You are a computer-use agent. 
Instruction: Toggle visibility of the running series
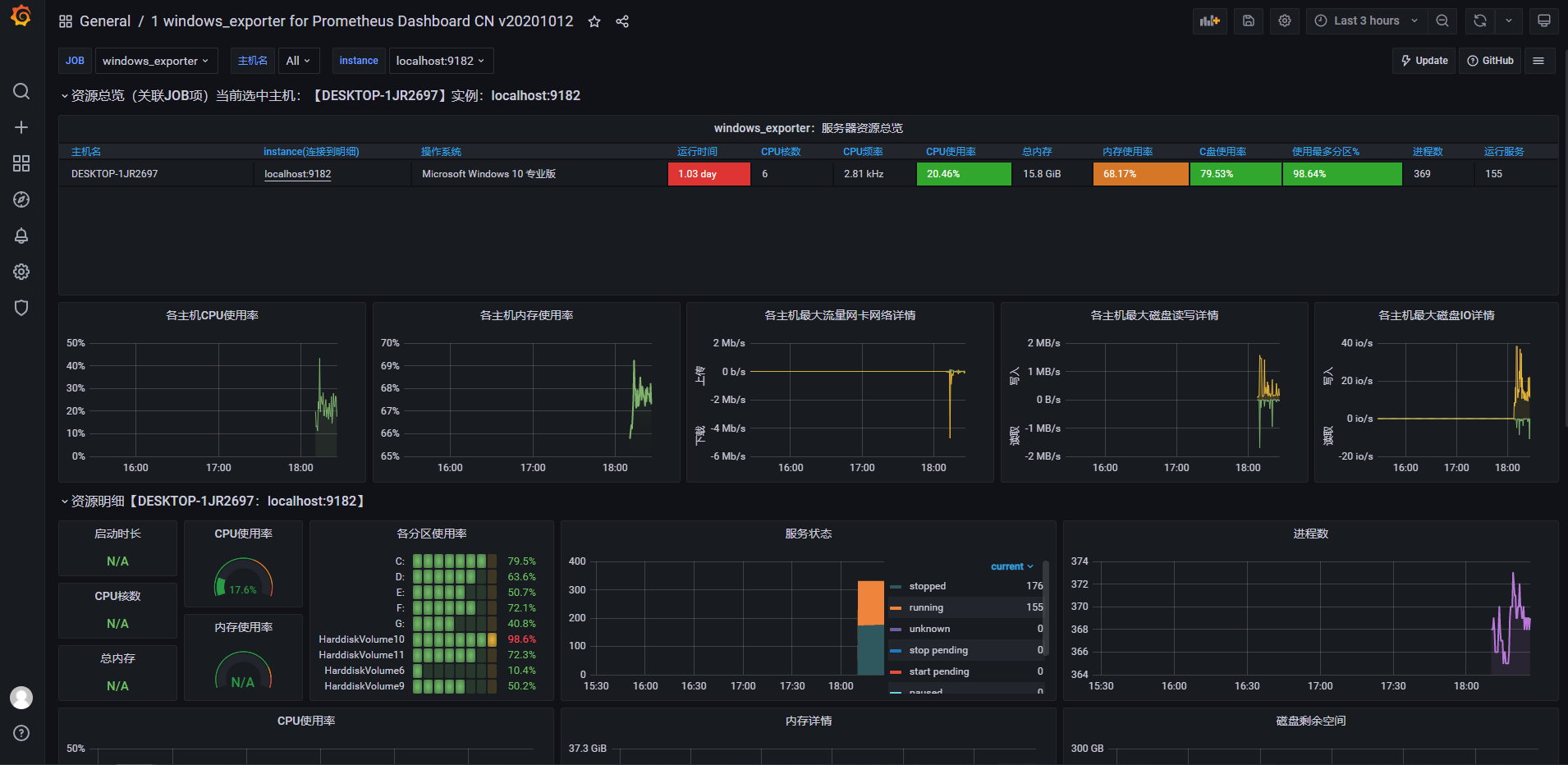(925, 607)
